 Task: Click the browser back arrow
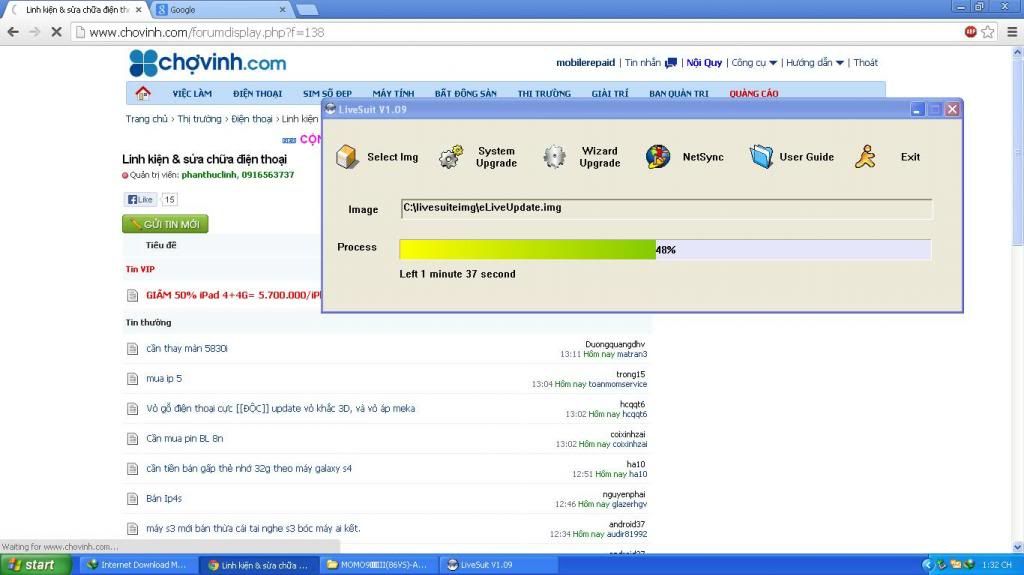tap(13, 32)
